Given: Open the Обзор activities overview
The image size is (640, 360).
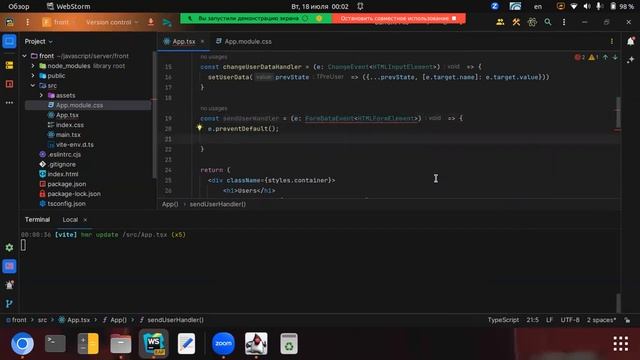Looking at the screenshot, I should click(19, 7).
